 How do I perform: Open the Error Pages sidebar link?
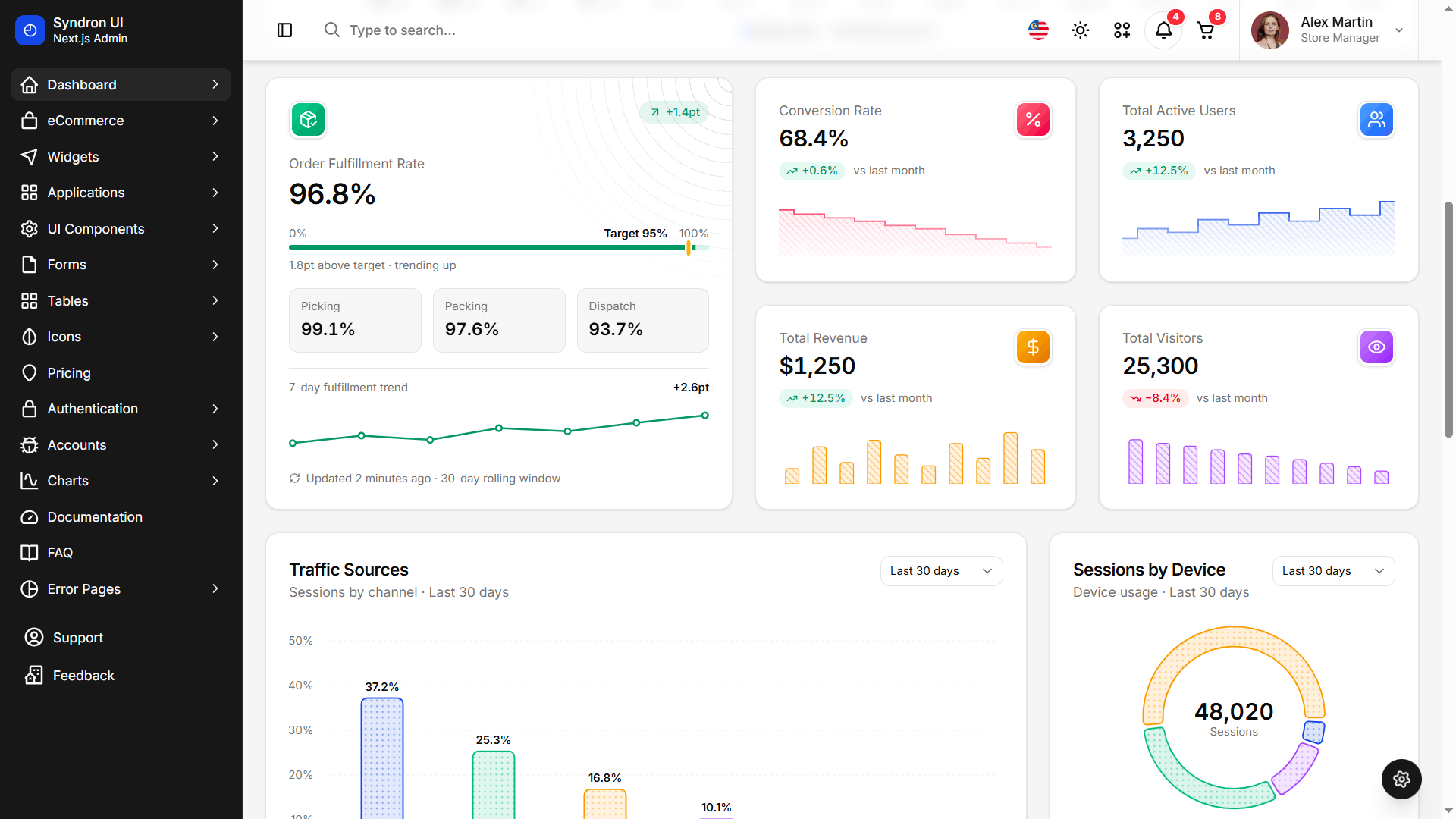pyautogui.click(x=121, y=589)
